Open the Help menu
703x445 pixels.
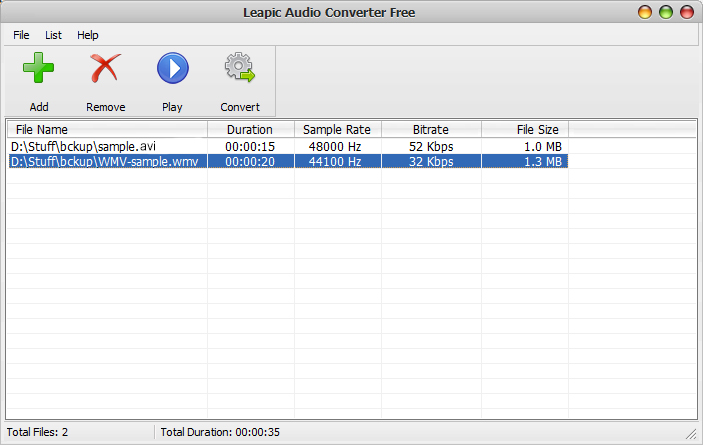pos(87,35)
